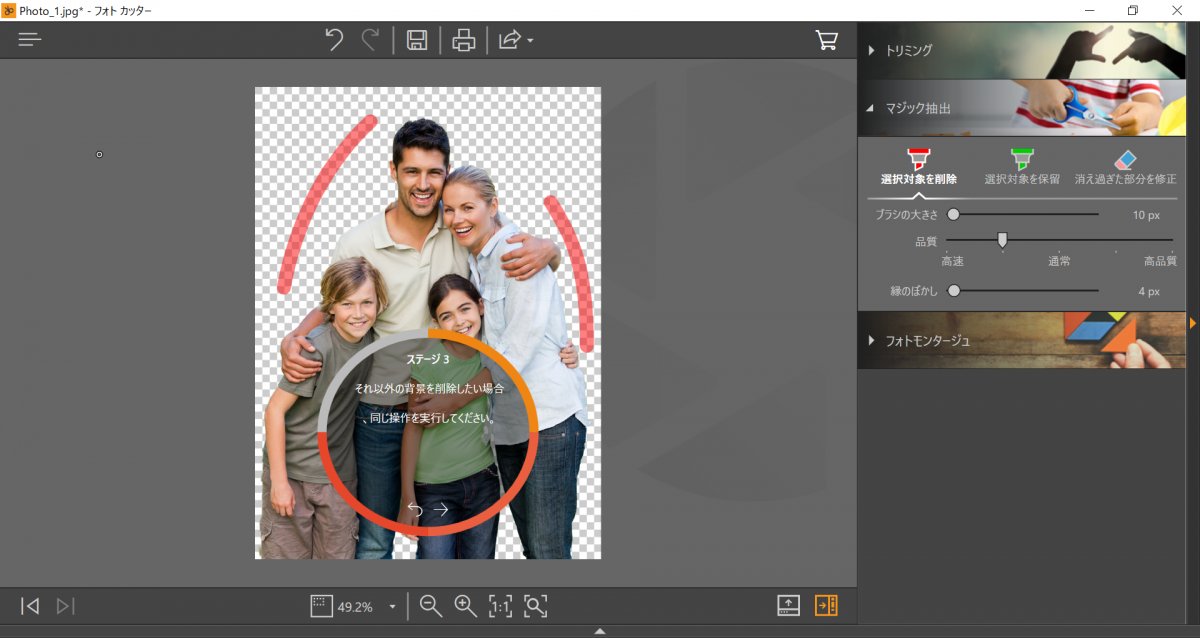
Task: Select the 消え過ぎた部分を修正 eraser tool
Action: coord(1125,167)
